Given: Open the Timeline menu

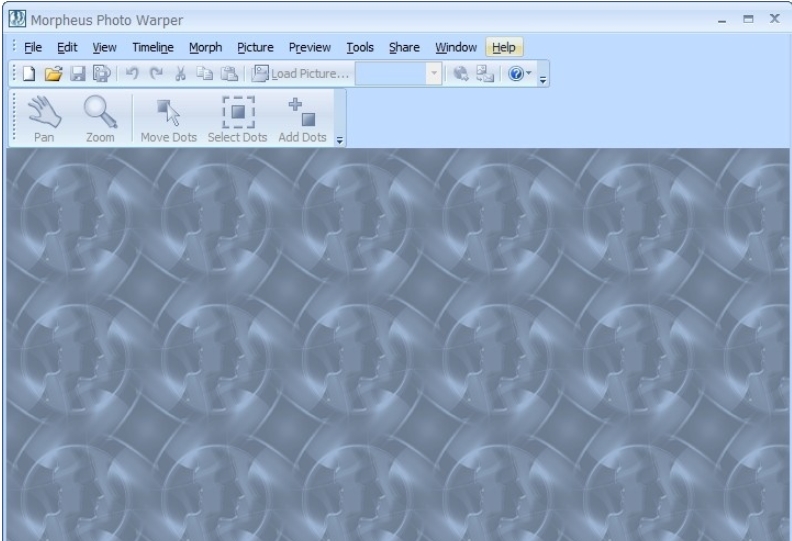Looking at the screenshot, I should click(x=153, y=47).
